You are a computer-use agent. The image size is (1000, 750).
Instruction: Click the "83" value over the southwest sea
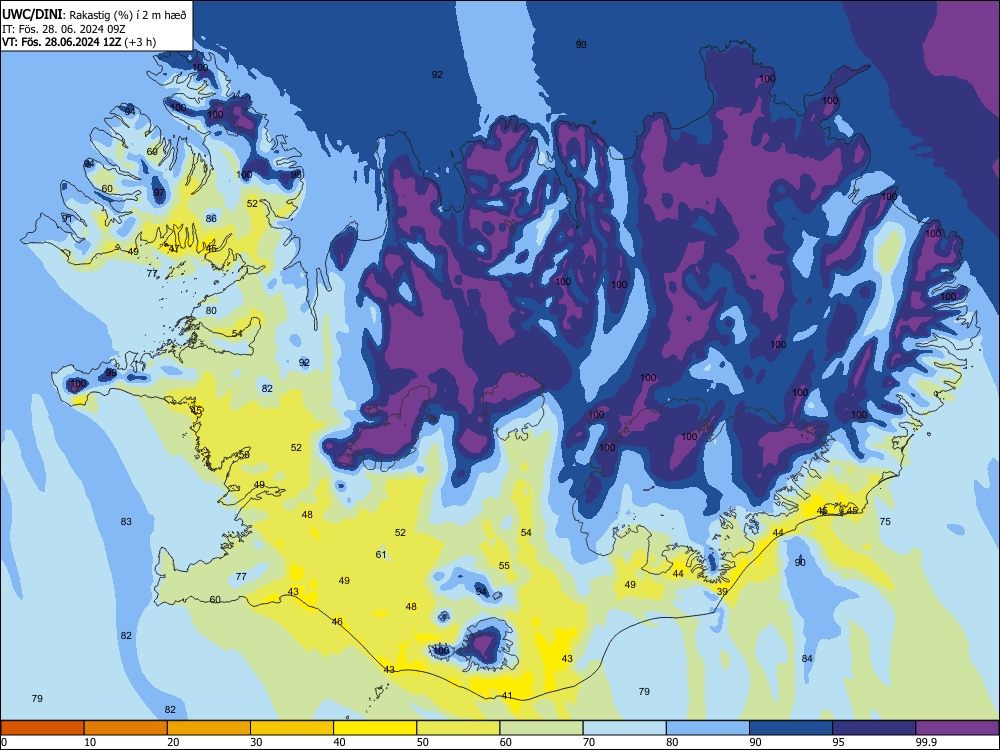click(x=126, y=522)
